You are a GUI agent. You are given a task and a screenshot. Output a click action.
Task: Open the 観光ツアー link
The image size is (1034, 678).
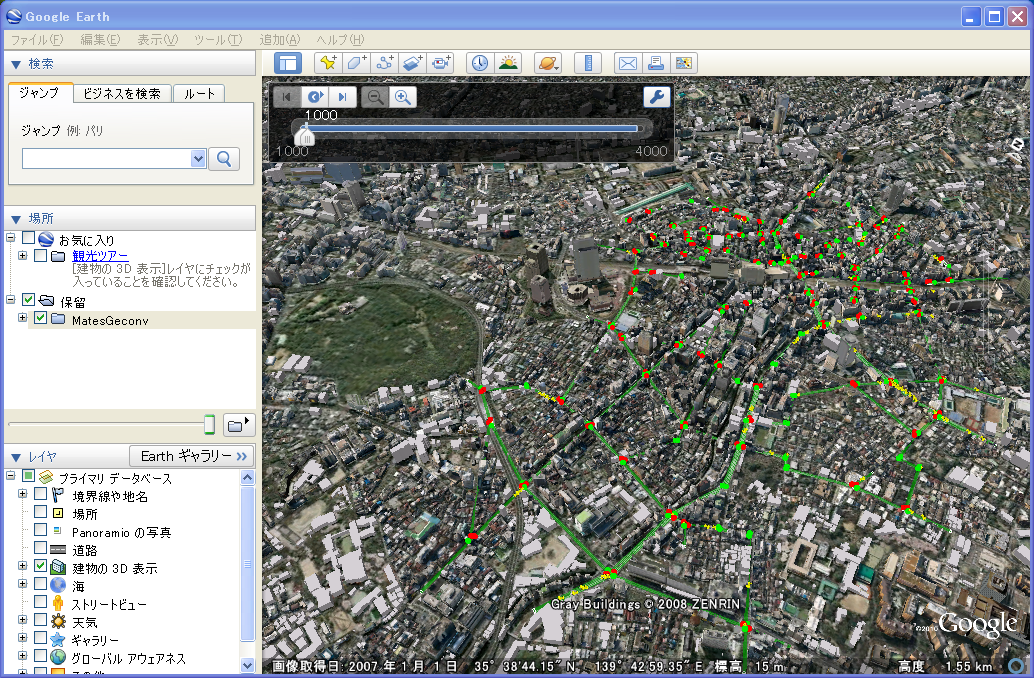pos(100,256)
